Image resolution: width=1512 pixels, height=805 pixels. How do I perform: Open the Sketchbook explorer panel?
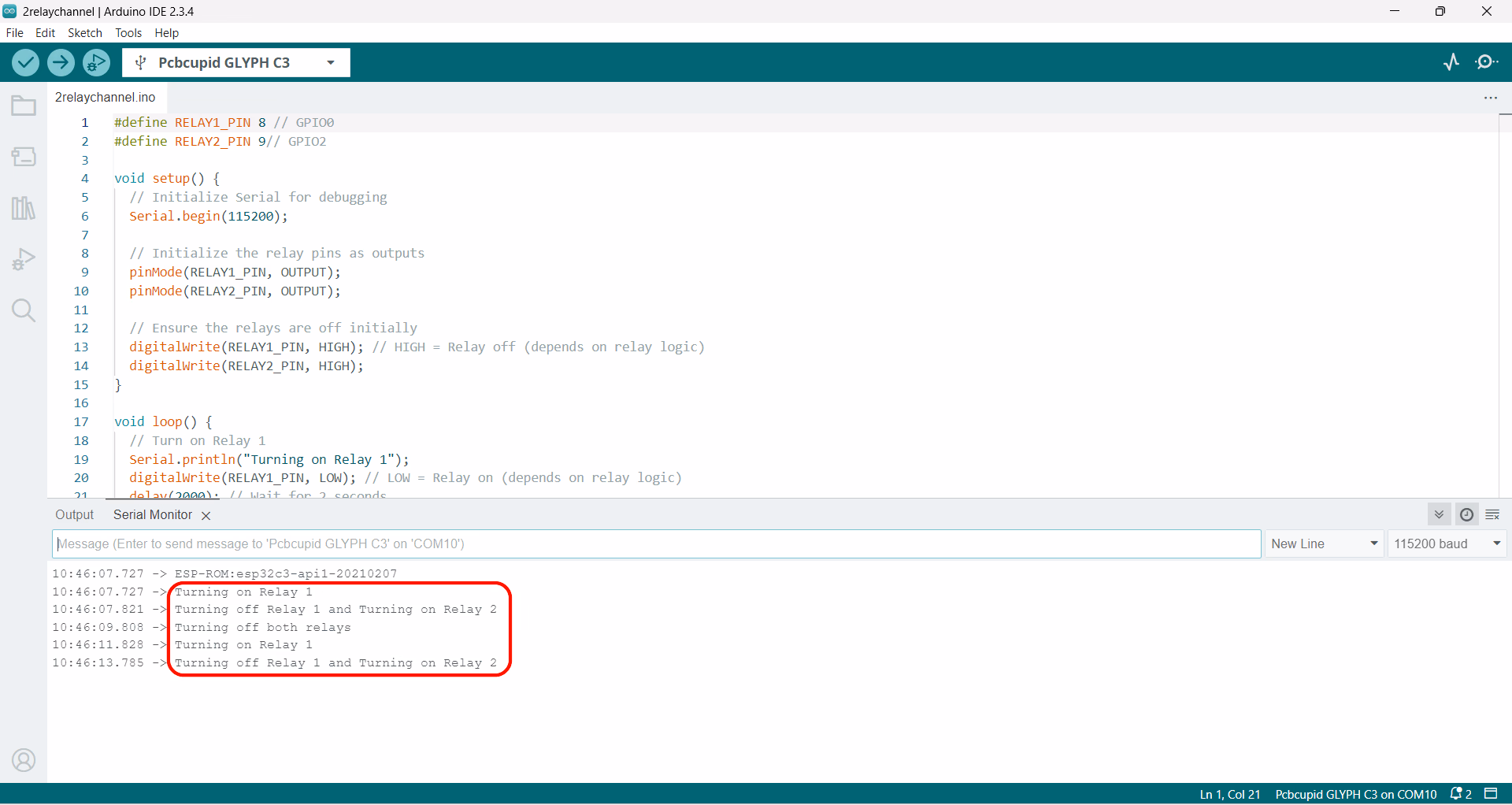coord(24,105)
